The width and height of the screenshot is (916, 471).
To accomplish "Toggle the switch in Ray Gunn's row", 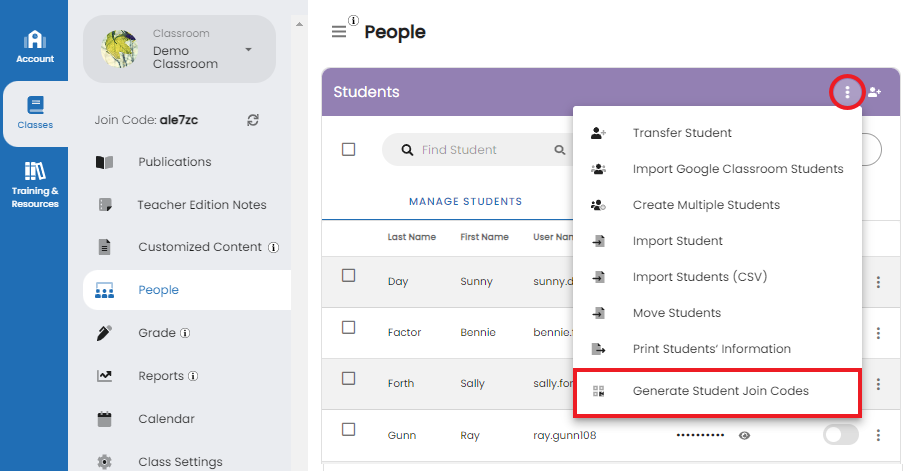I will point(841,435).
